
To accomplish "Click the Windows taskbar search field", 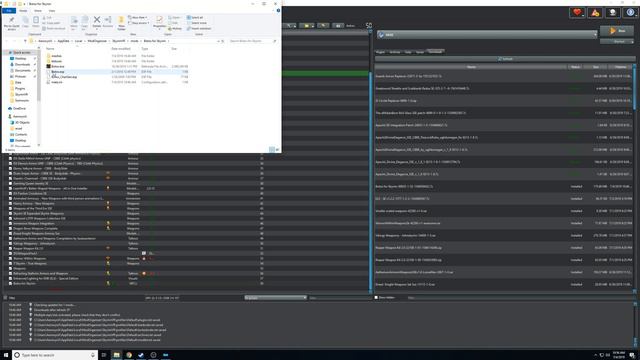I will click(55, 355).
